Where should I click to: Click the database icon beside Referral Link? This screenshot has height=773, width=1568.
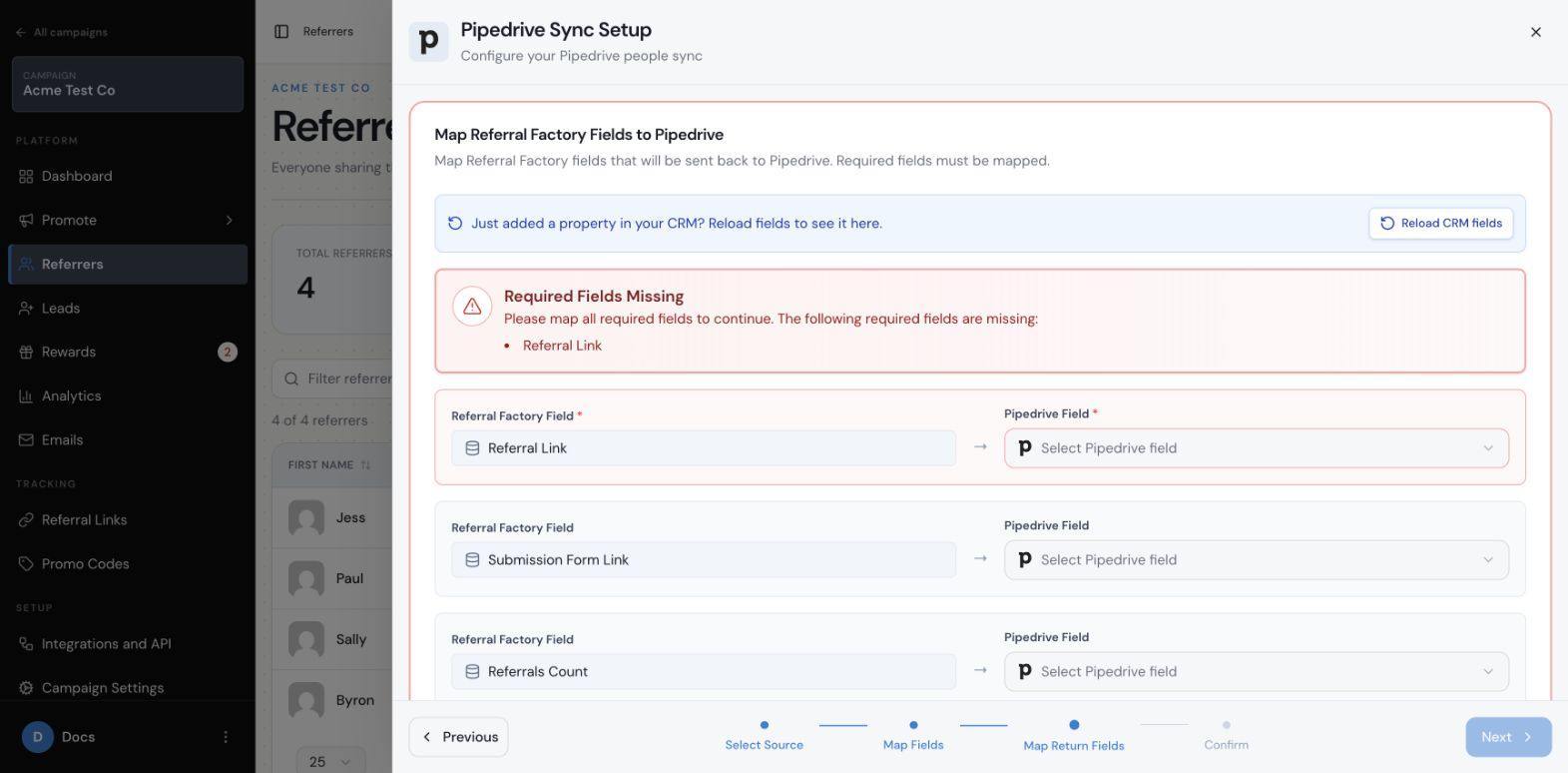(x=473, y=448)
